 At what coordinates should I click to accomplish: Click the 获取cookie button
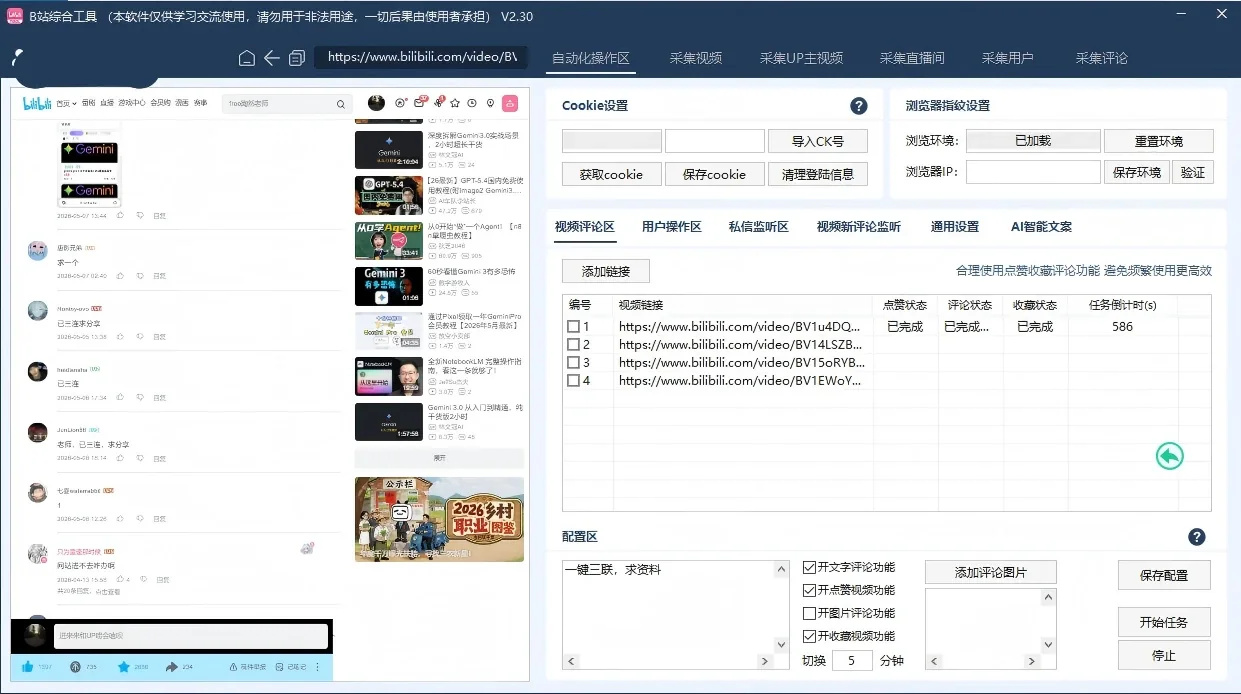tap(611, 174)
